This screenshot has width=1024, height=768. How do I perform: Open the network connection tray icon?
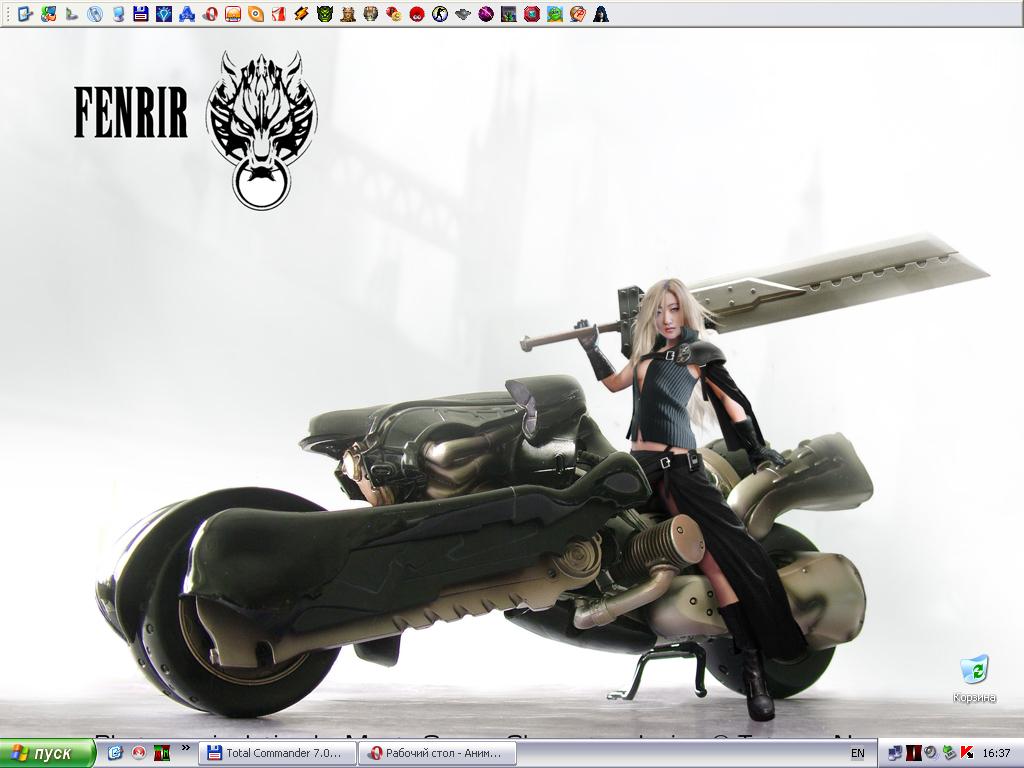[x=895, y=754]
